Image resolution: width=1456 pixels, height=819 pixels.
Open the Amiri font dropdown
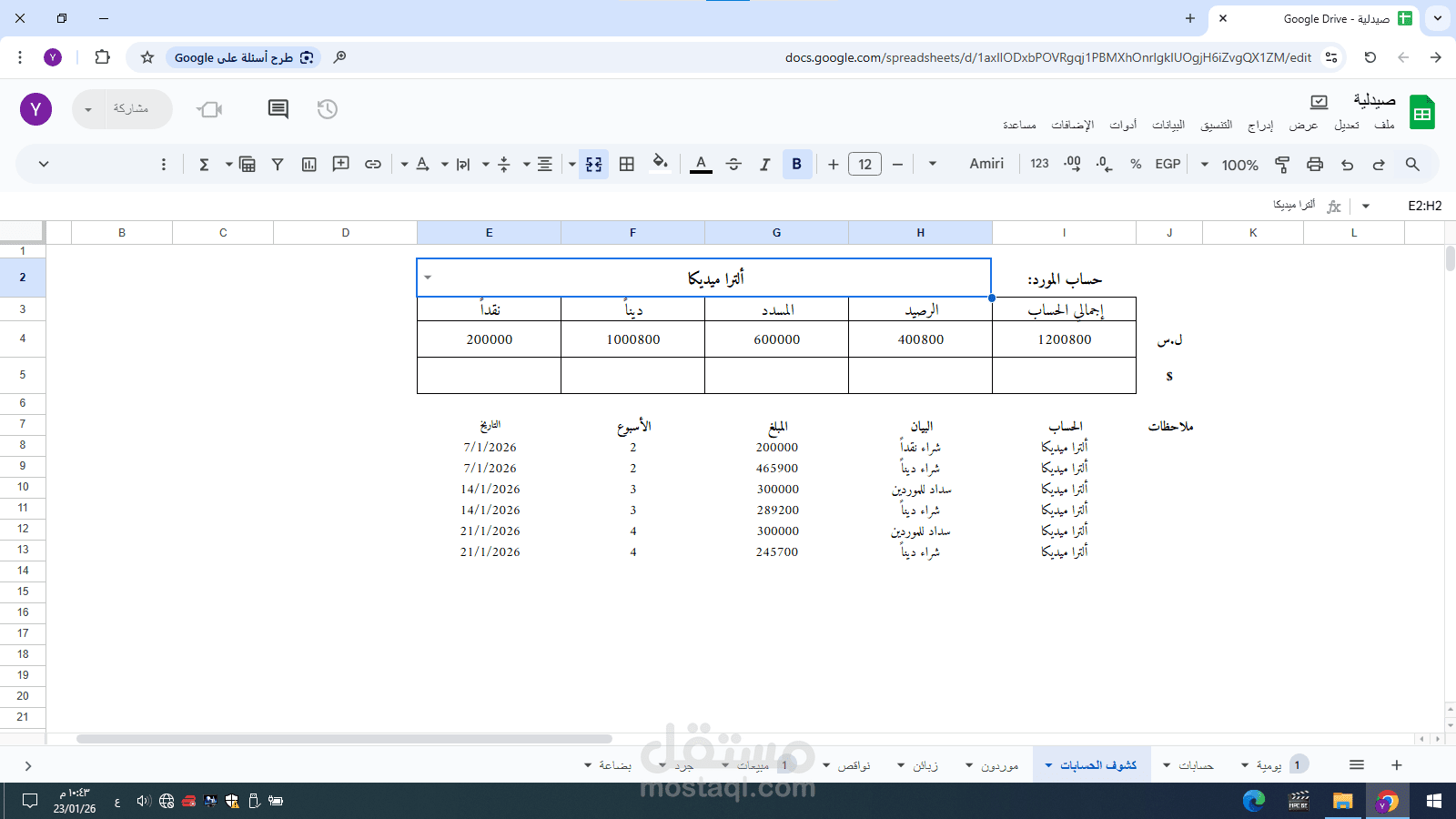tap(966, 165)
